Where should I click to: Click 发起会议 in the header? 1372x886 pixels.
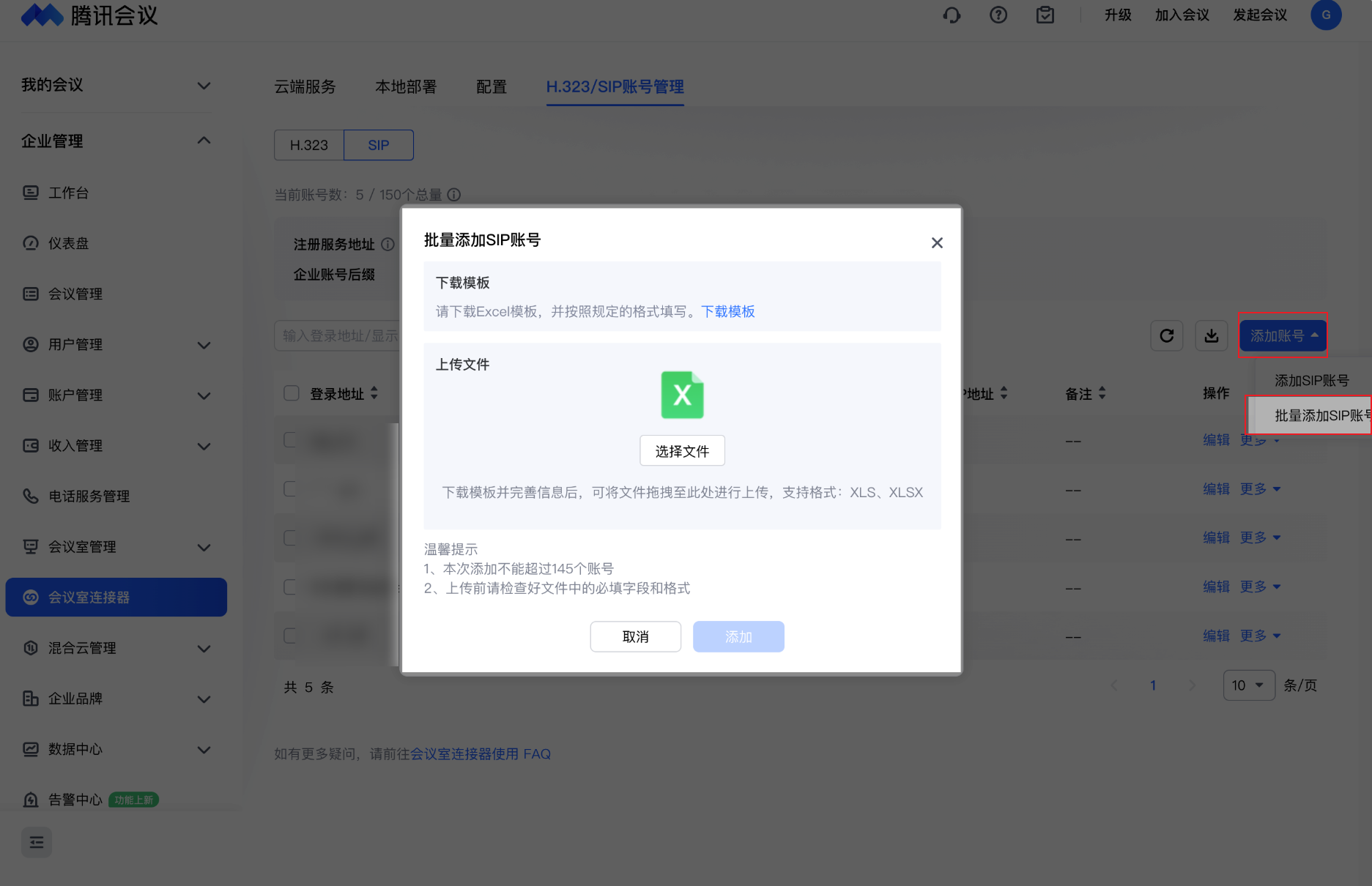[x=1260, y=15]
